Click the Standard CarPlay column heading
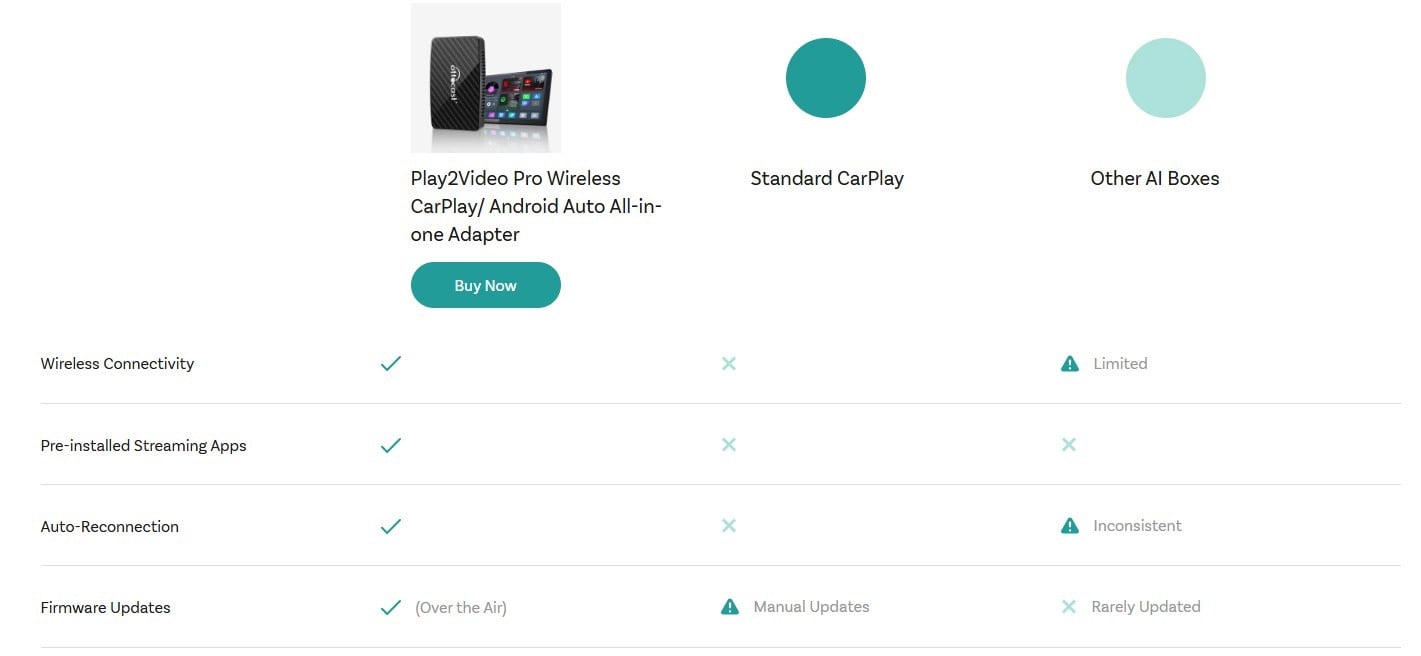 [826, 178]
